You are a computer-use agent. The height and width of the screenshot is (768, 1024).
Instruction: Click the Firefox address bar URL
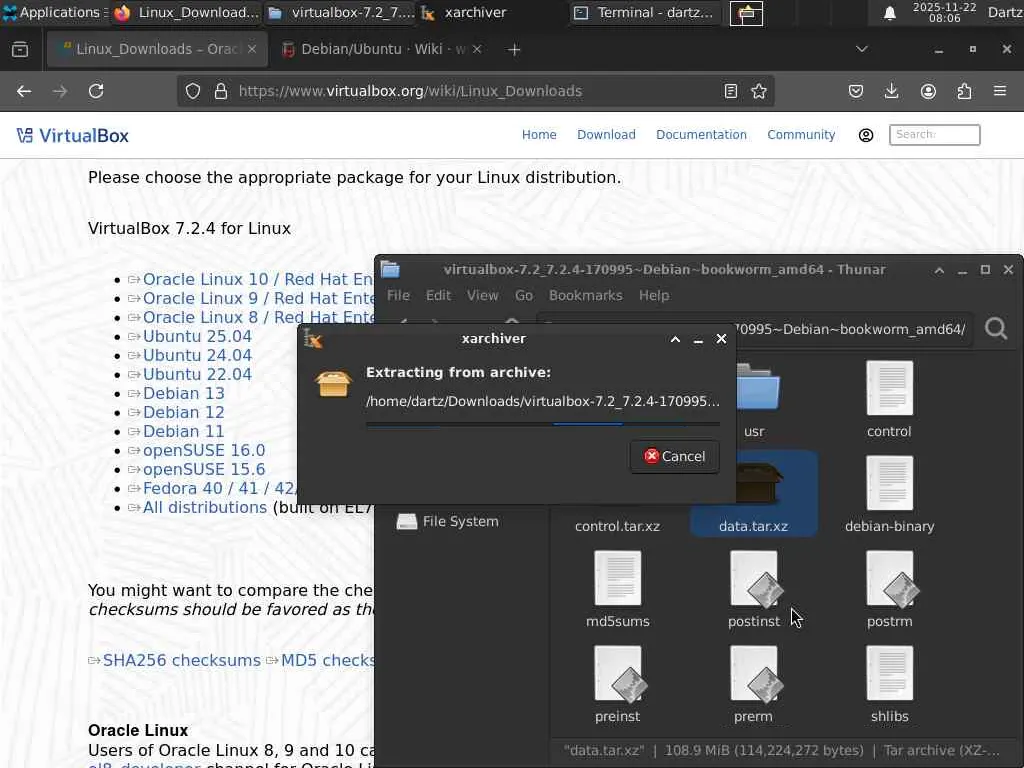(410, 91)
